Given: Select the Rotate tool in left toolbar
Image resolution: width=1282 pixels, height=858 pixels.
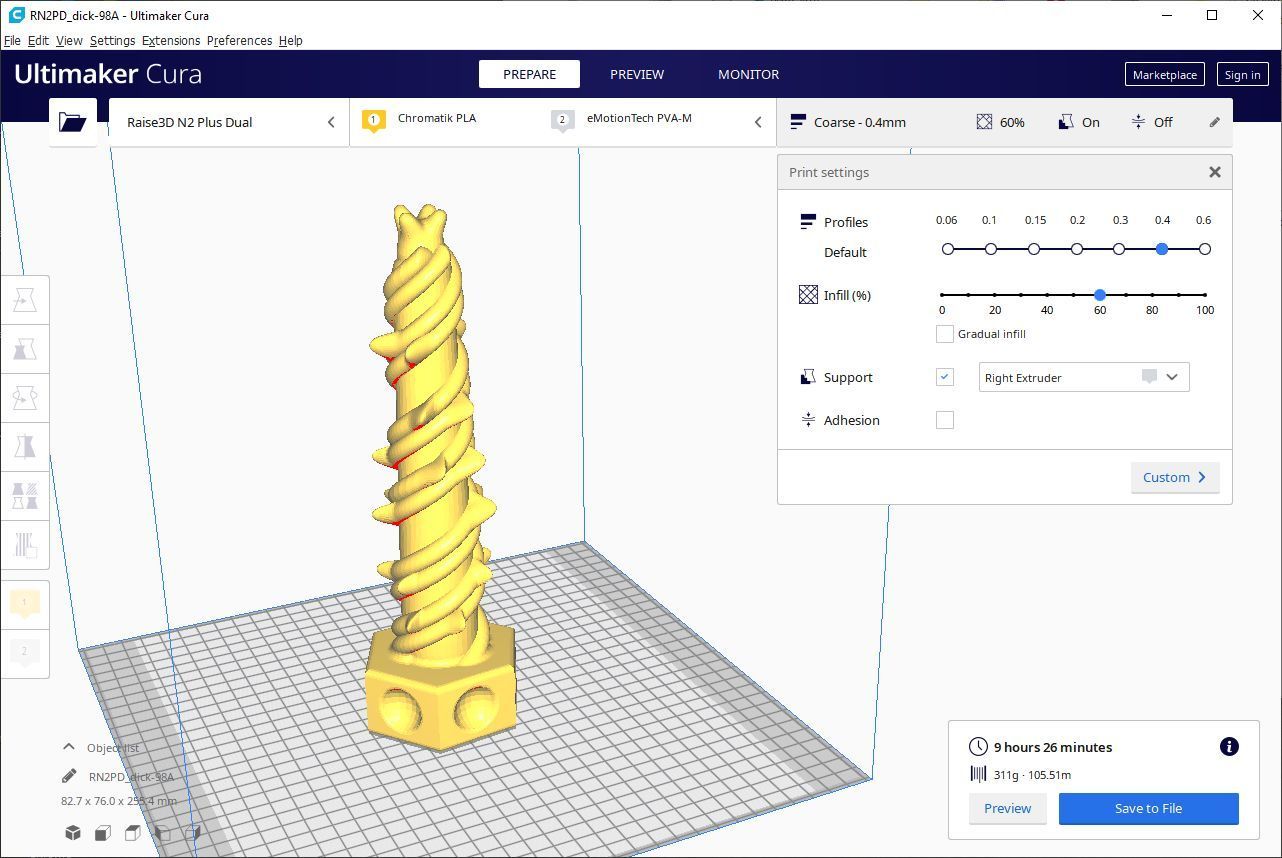Looking at the screenshot, I should (25, 398).
